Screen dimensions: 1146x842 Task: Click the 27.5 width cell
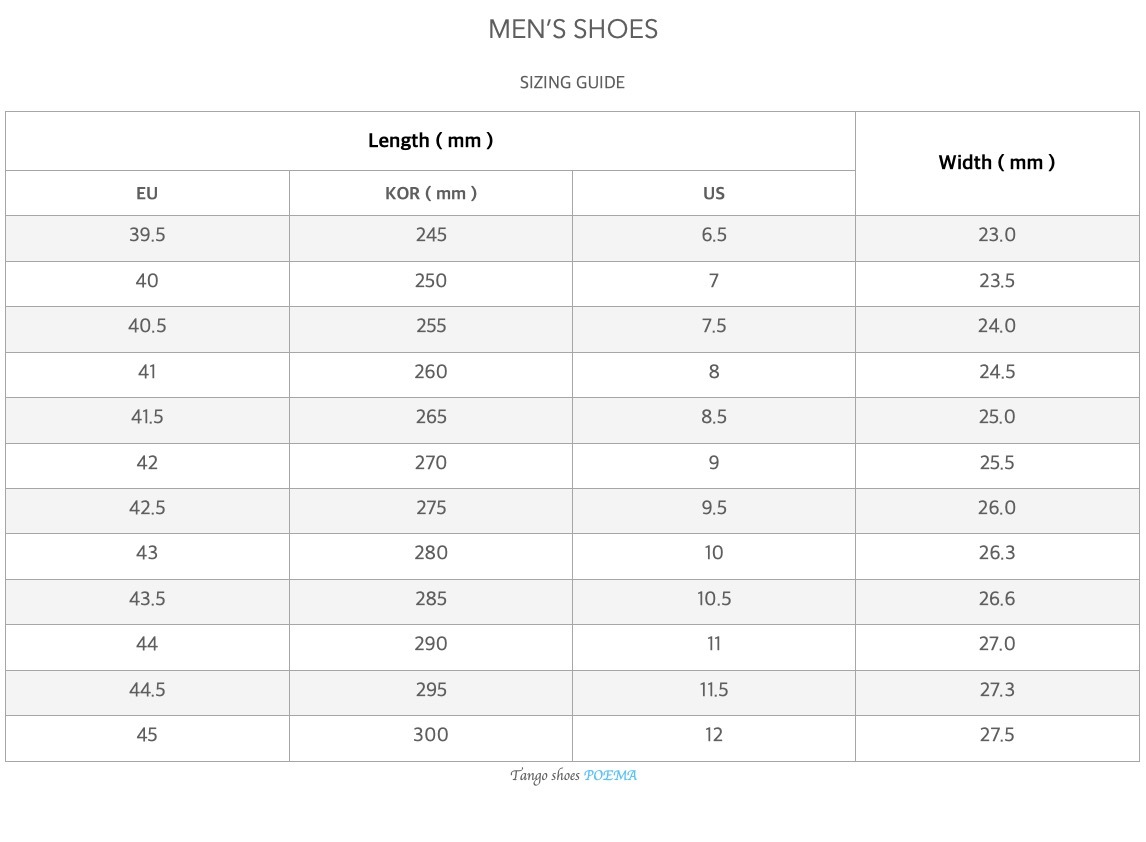(x=997, y=735)
